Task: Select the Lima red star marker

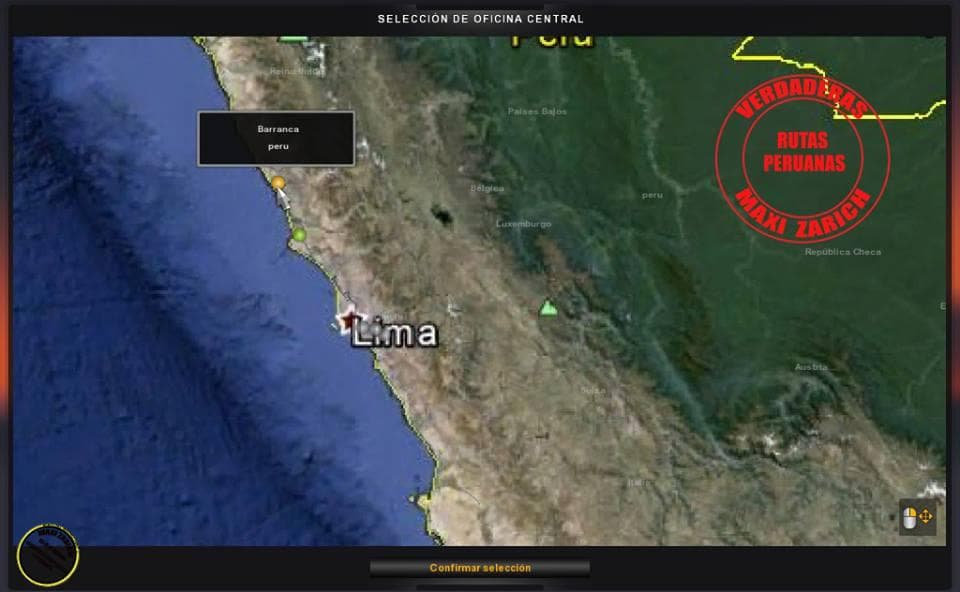Action: 349,320
